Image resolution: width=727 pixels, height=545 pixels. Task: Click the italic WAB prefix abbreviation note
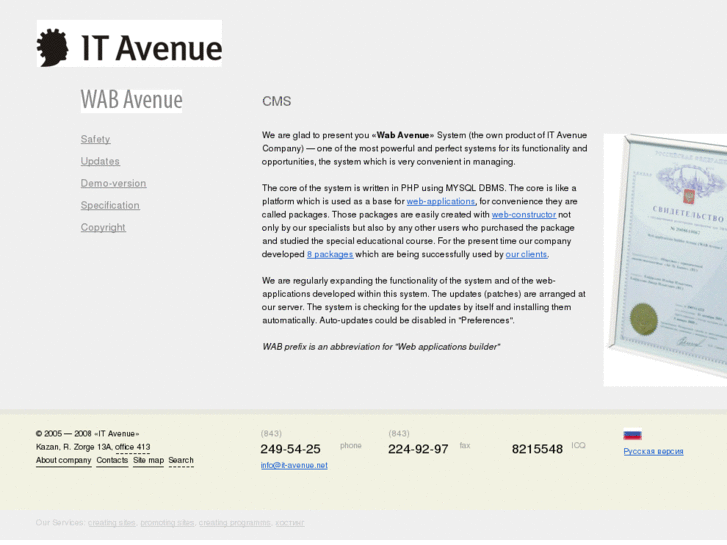(x=381, y=347)
